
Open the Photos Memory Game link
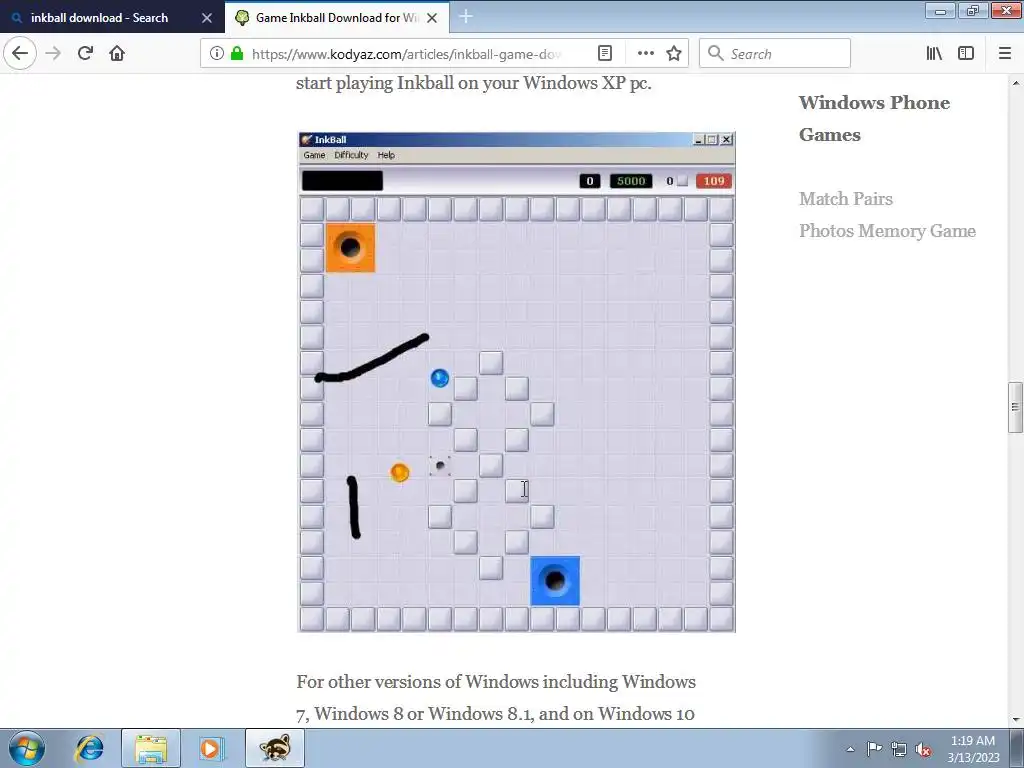click(x=887, y=231)
